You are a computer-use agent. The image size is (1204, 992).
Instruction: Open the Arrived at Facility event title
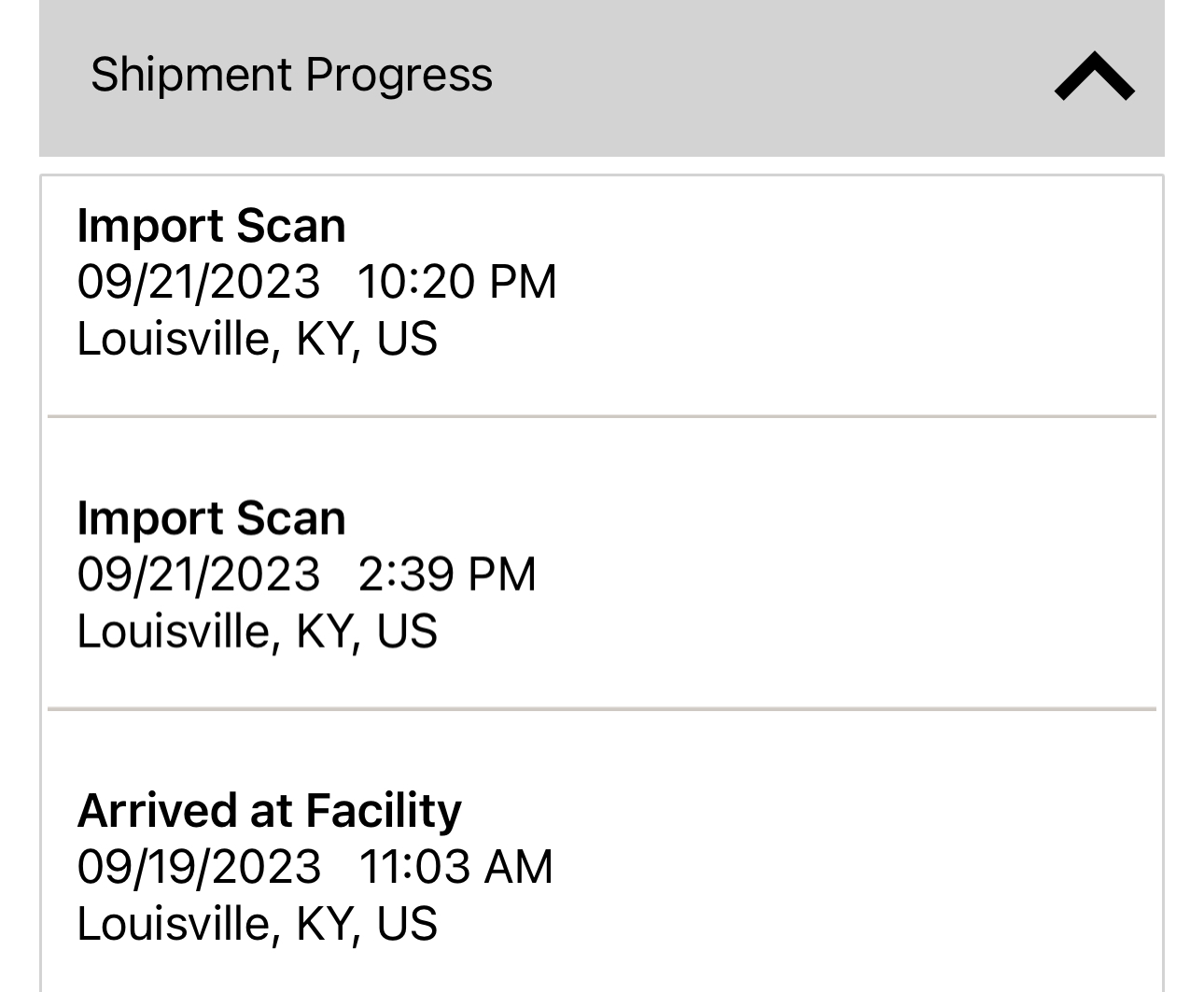pyautogui.click(x=269, y=810)
